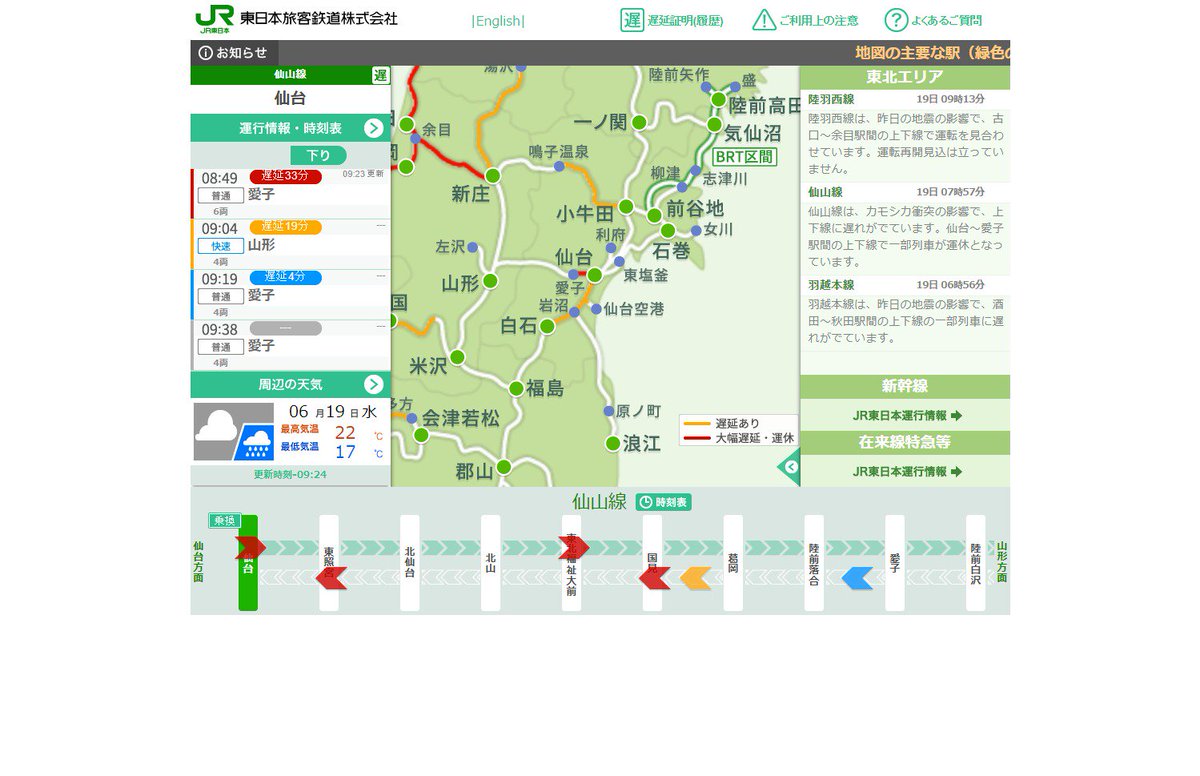Click the 山形 station marker on the map
Image resolution: width=1200 pixels, height=776 pixels.
tap(490, 281)
